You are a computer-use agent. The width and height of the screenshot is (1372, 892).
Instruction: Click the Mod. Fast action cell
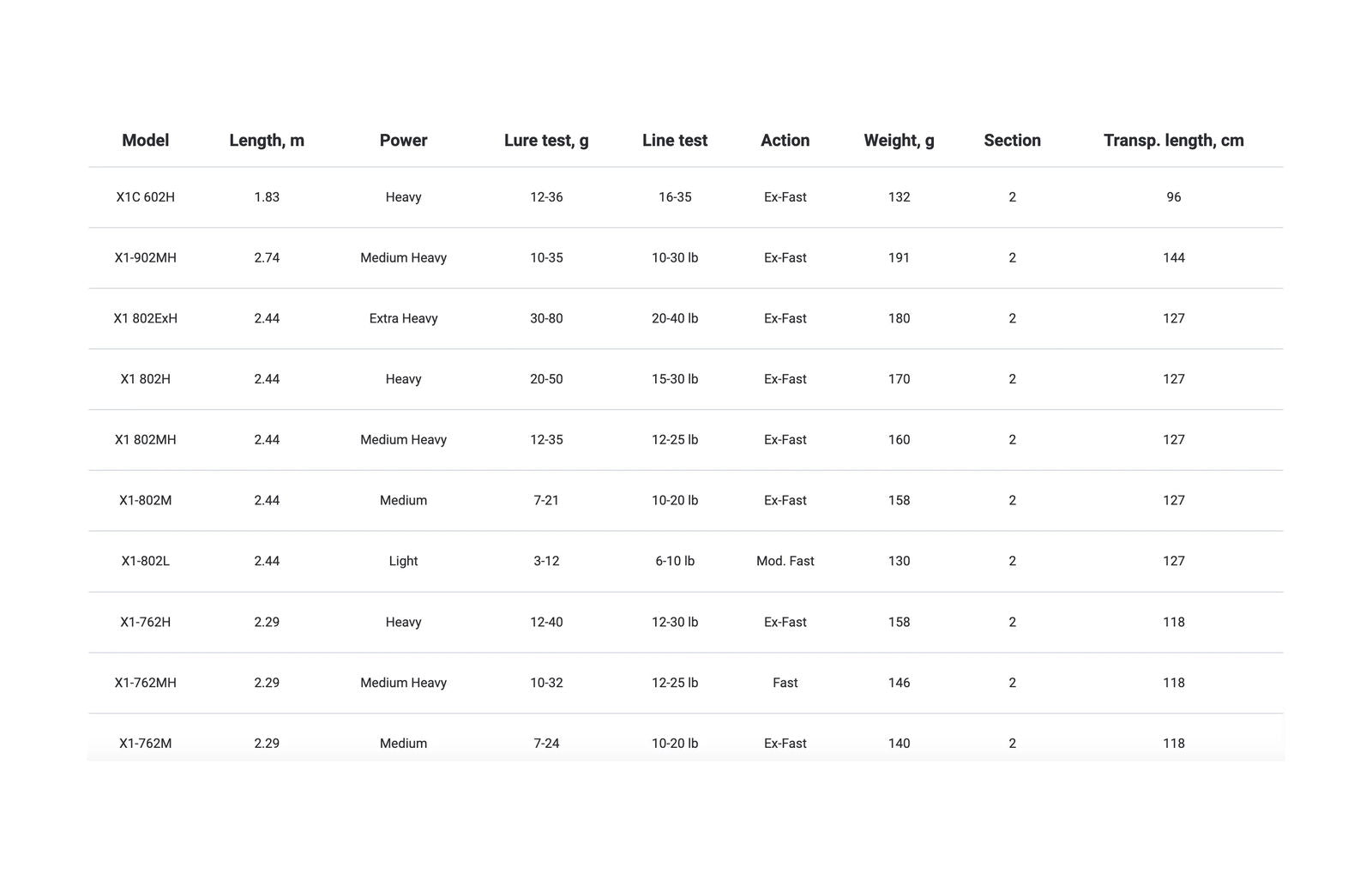point(785,561)
